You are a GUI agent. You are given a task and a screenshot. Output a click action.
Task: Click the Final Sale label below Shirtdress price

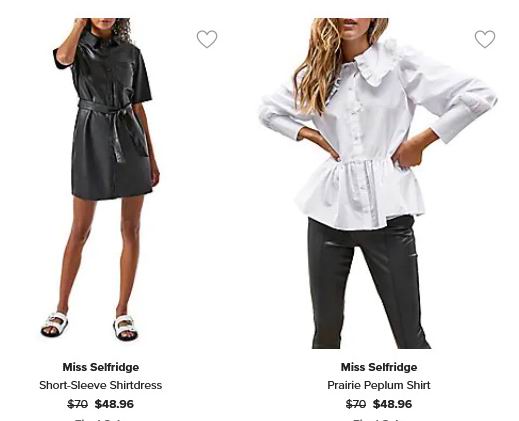tap(101, 419)
